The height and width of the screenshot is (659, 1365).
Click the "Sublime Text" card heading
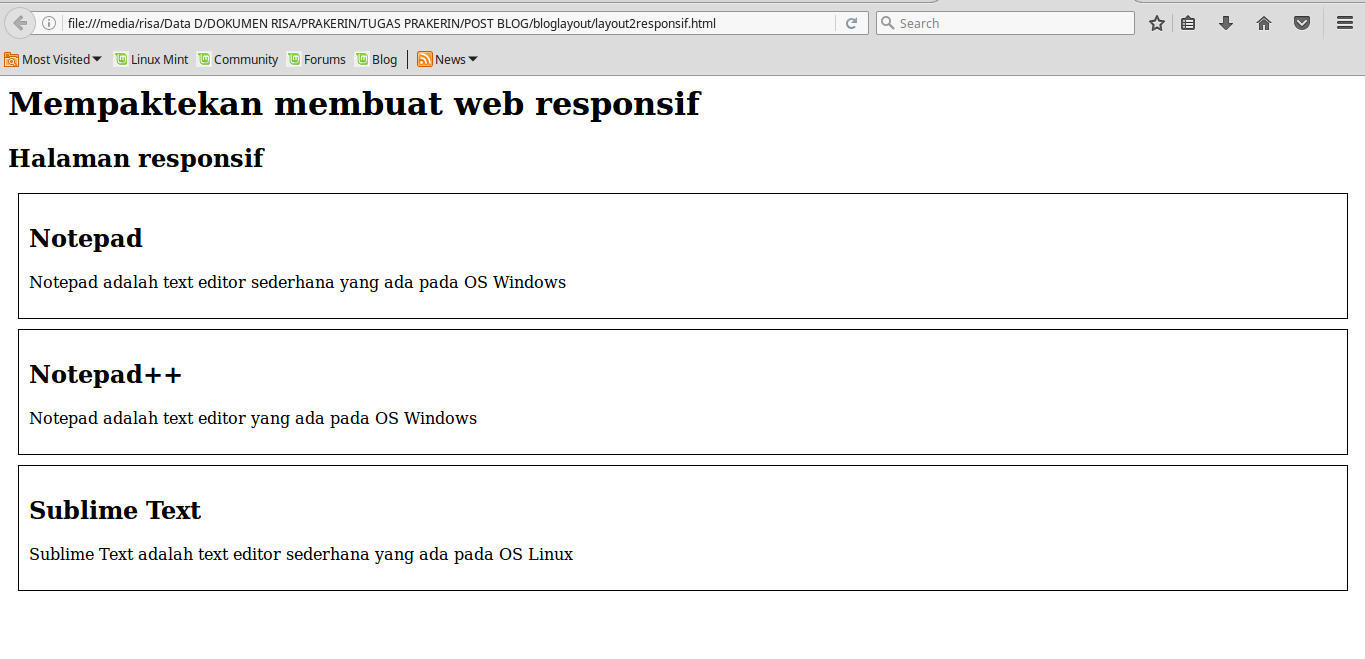pos(115,510)
